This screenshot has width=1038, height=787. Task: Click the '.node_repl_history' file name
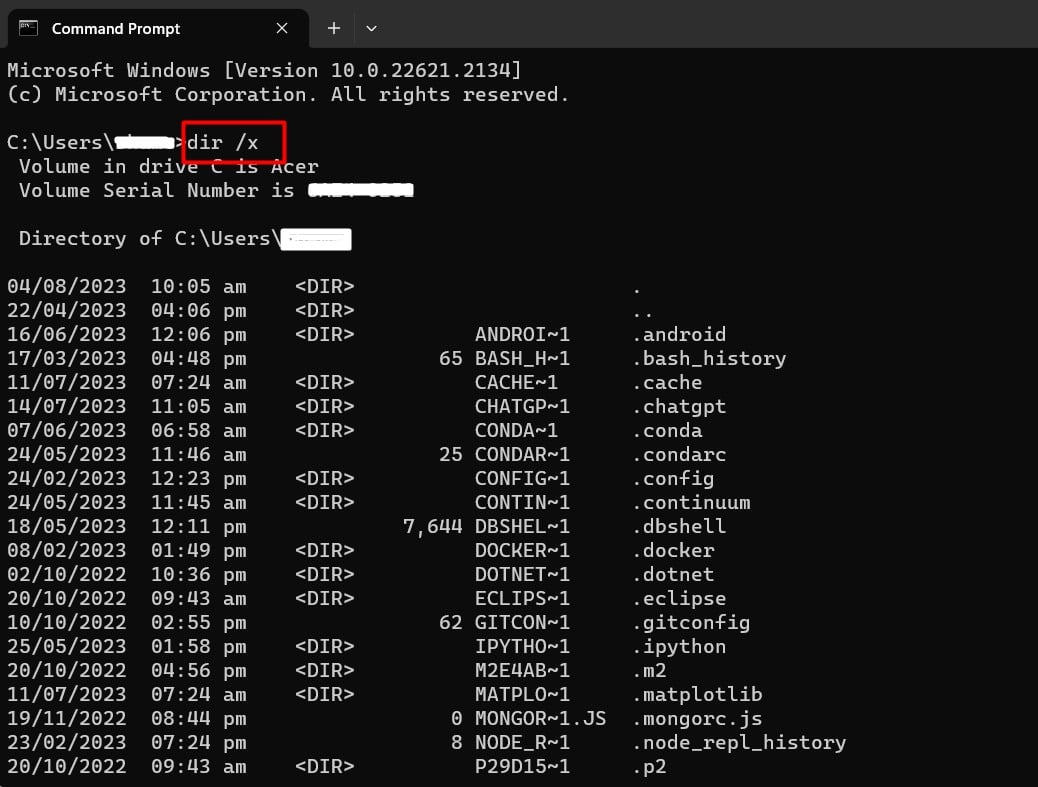click(739, 743)
